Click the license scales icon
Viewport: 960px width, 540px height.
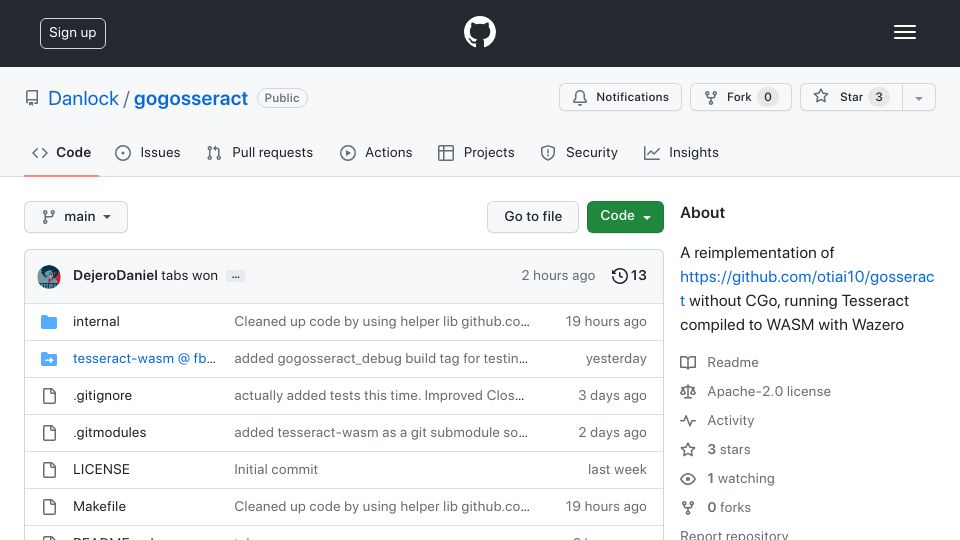pyautogui.click(x=688, y=392)
